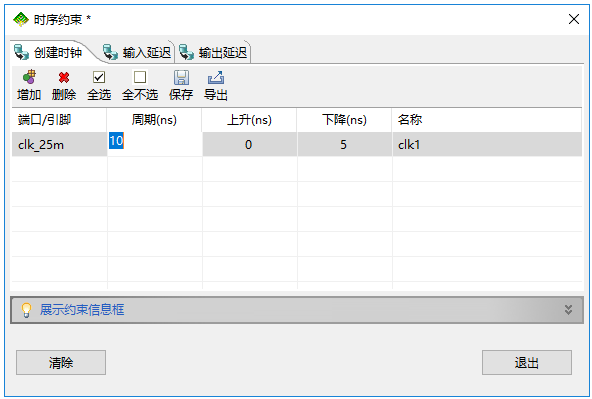Click the application icon in the title bar
Viewport: 592px width, 399px height.
(x=21, y=19)
